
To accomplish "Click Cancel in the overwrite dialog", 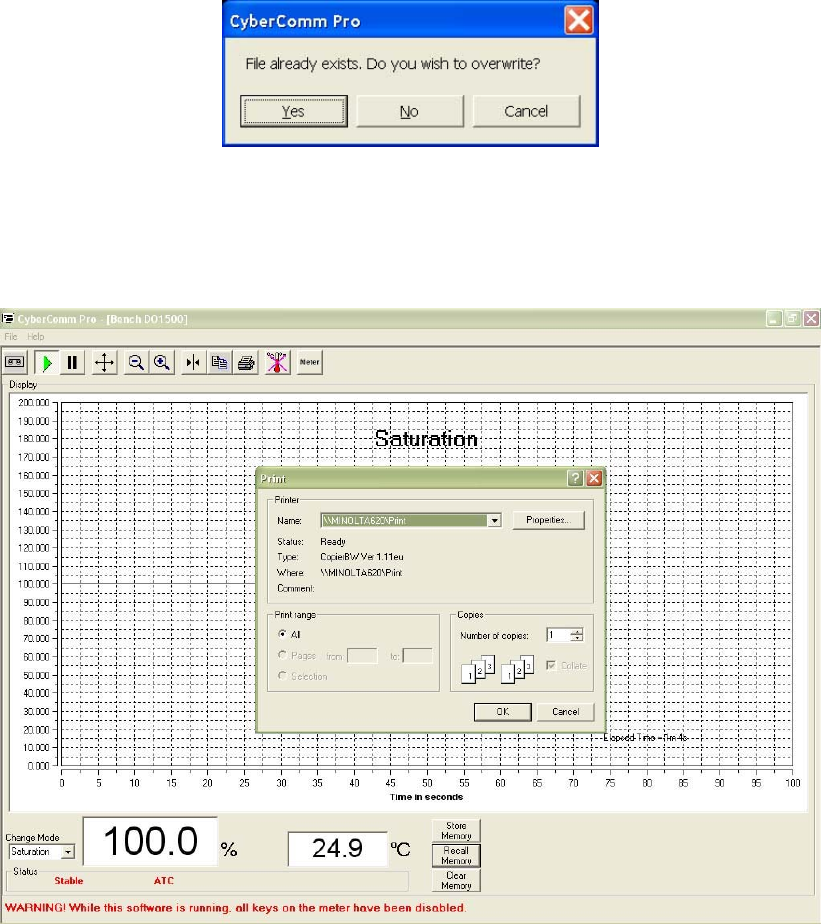I will pos(526,111).
